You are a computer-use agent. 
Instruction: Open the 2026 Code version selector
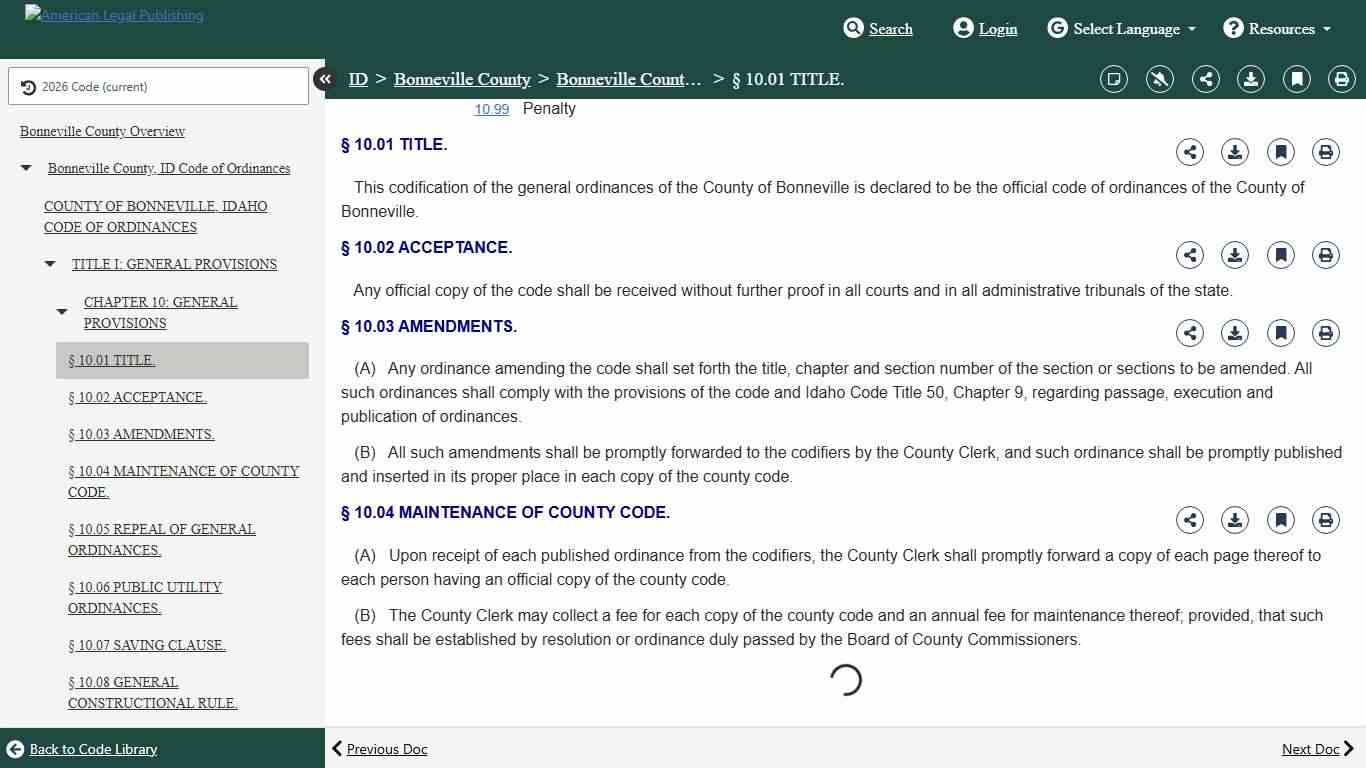point(158,87)
